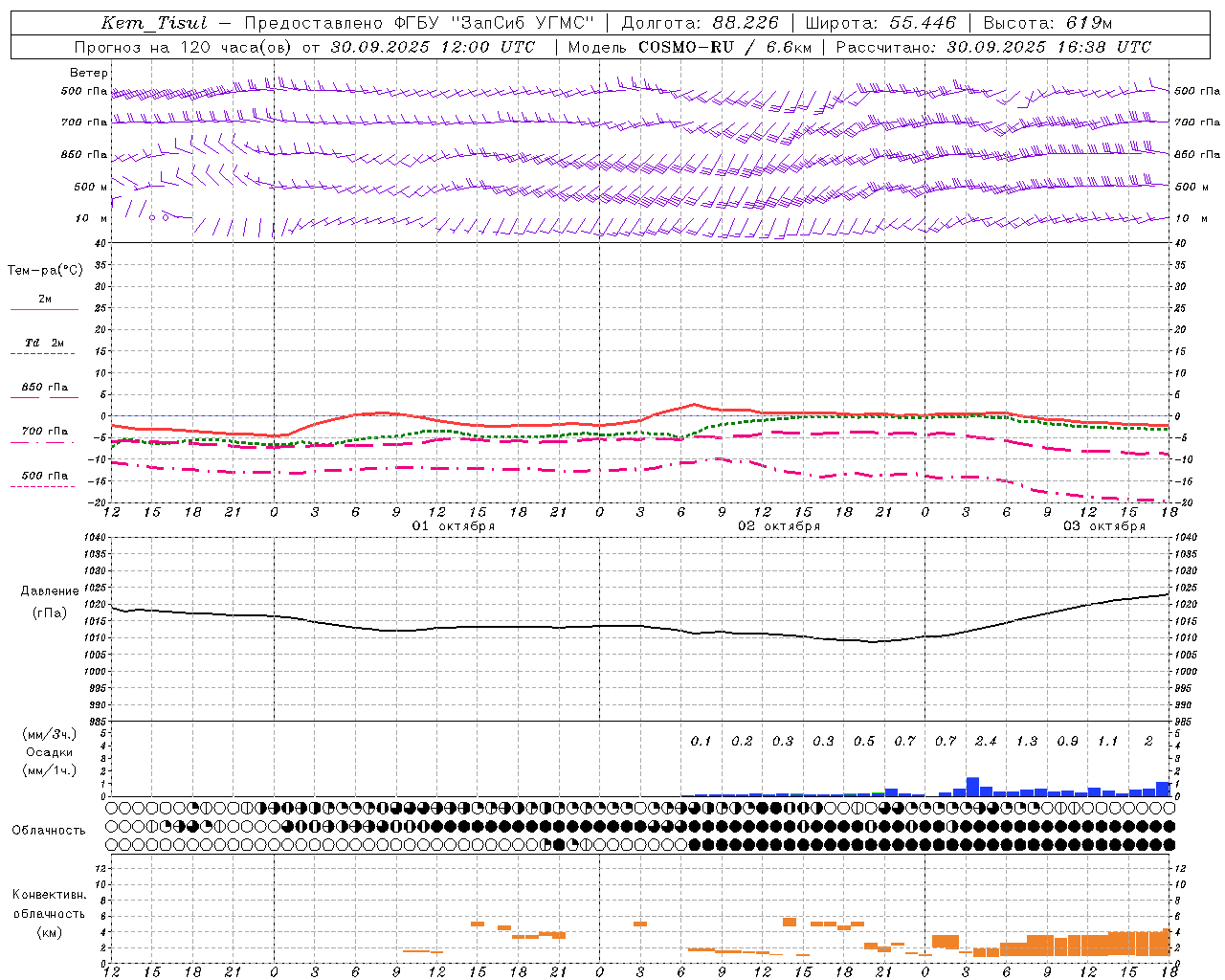Click the model label COSMO-RU / 6.6км
Screen dimensions: 1225x980
(725, 47)
